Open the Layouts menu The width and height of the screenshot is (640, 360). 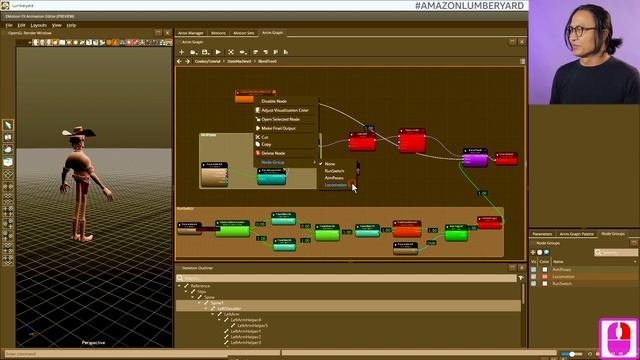38,25
